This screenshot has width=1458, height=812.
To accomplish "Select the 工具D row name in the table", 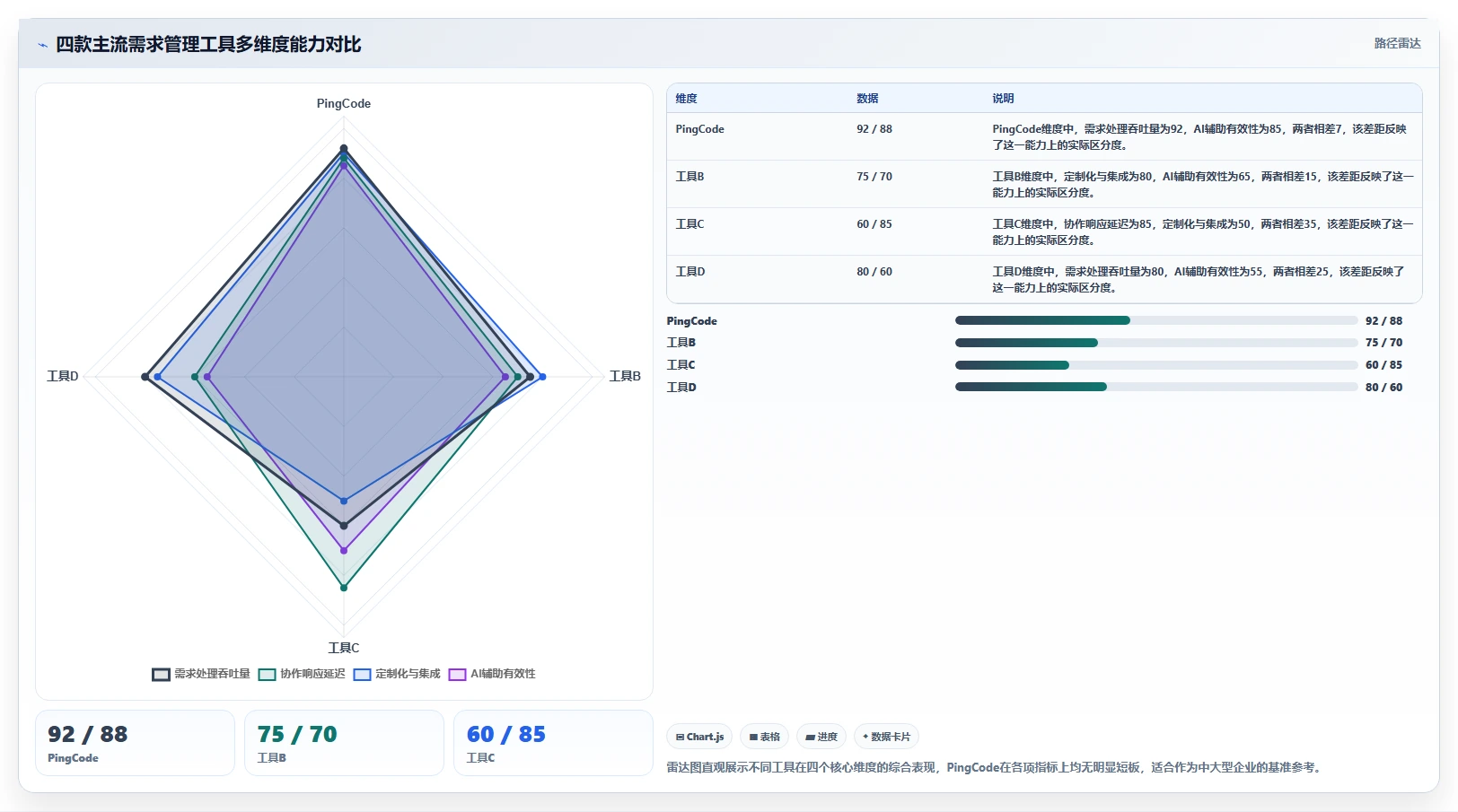I will [689, 272].
